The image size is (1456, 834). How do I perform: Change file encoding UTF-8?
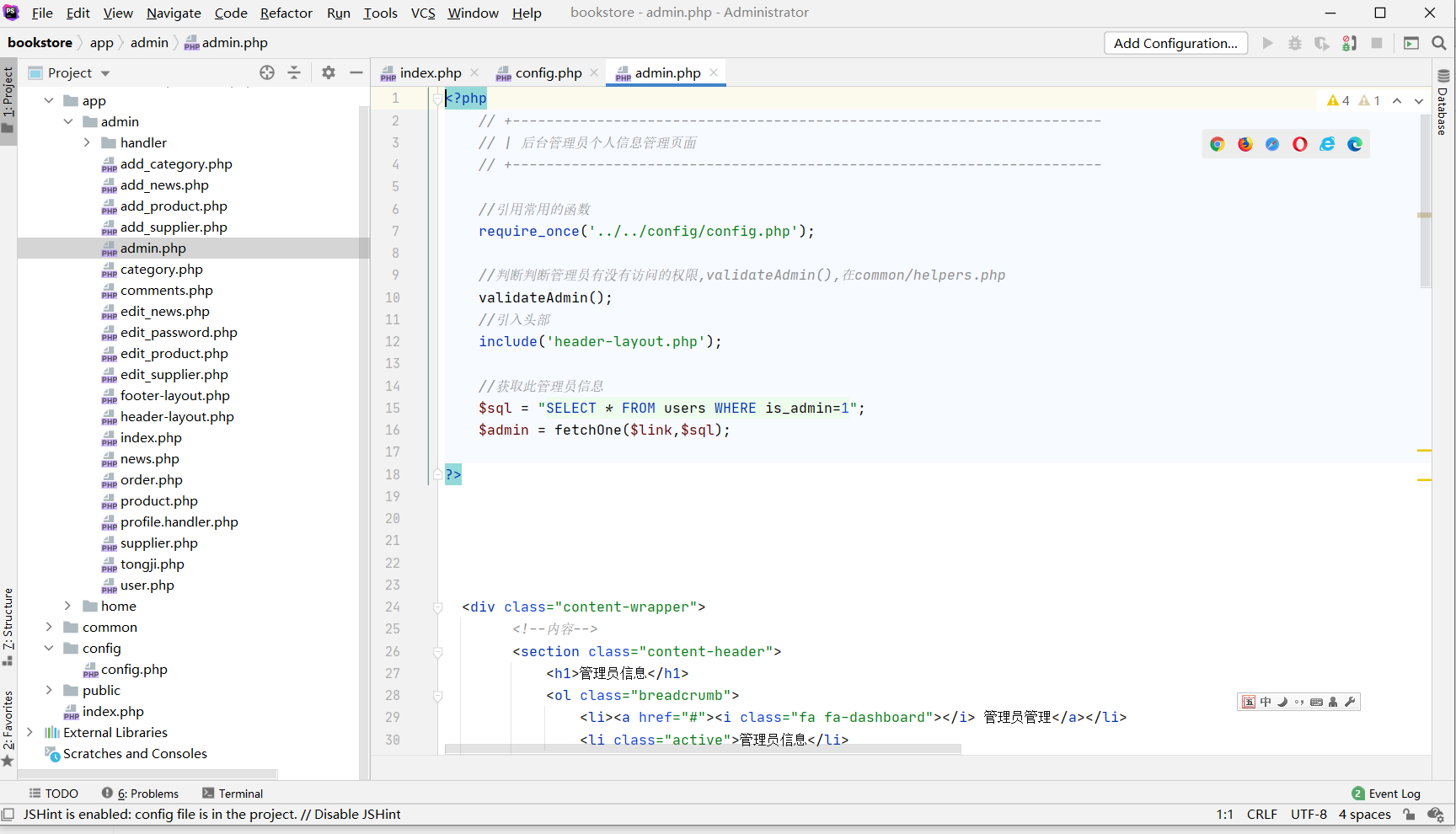click(x=1309, y=814)
